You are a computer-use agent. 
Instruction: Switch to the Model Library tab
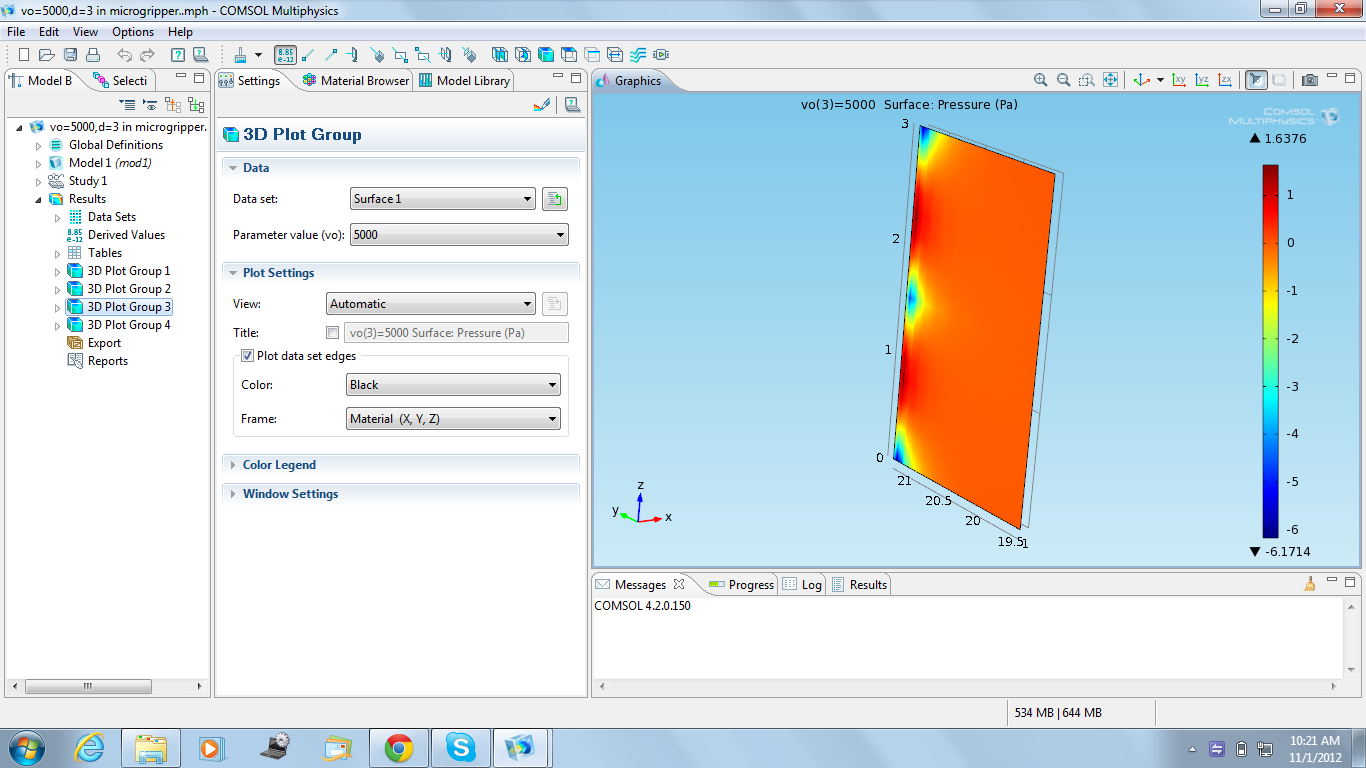[x=464, y=81]
